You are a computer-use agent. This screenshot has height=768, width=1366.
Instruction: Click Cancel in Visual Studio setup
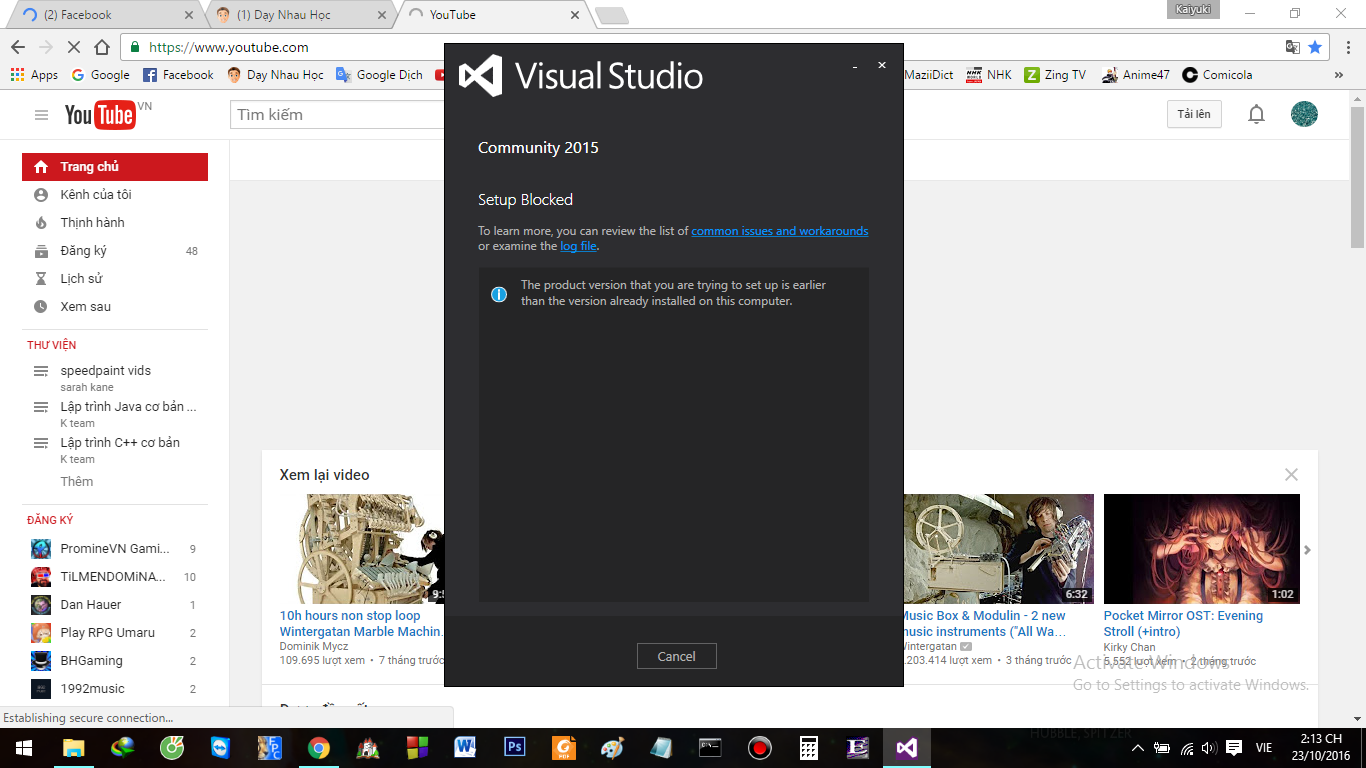676,656
